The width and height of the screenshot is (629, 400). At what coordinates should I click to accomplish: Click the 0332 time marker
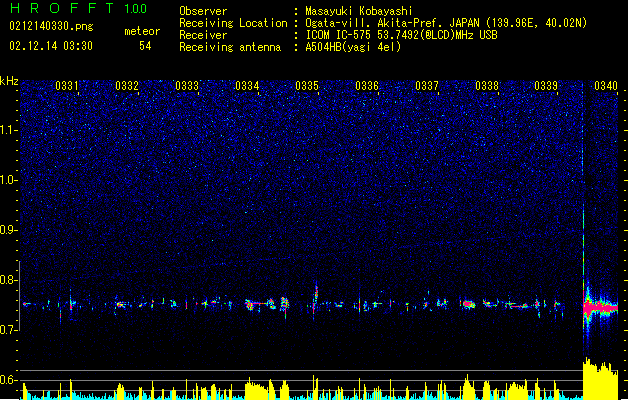pos(127,86)
